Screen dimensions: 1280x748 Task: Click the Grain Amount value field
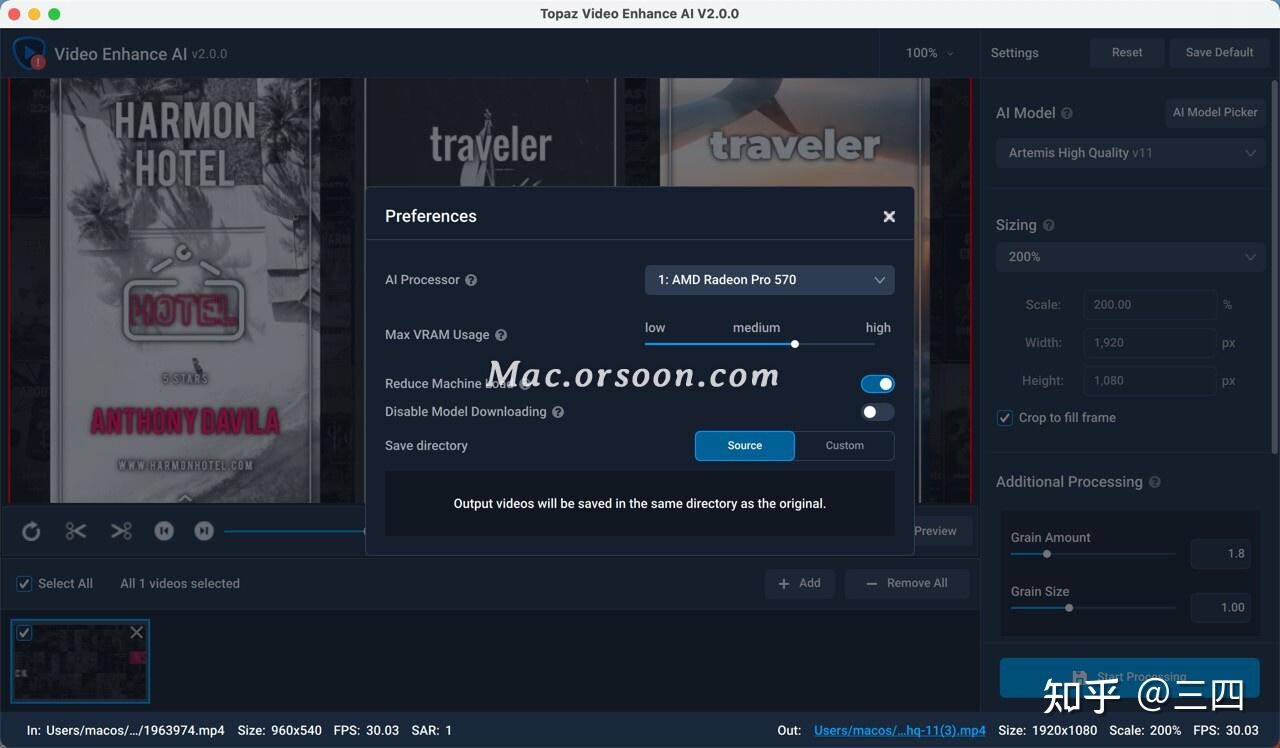coord(1221,554)
